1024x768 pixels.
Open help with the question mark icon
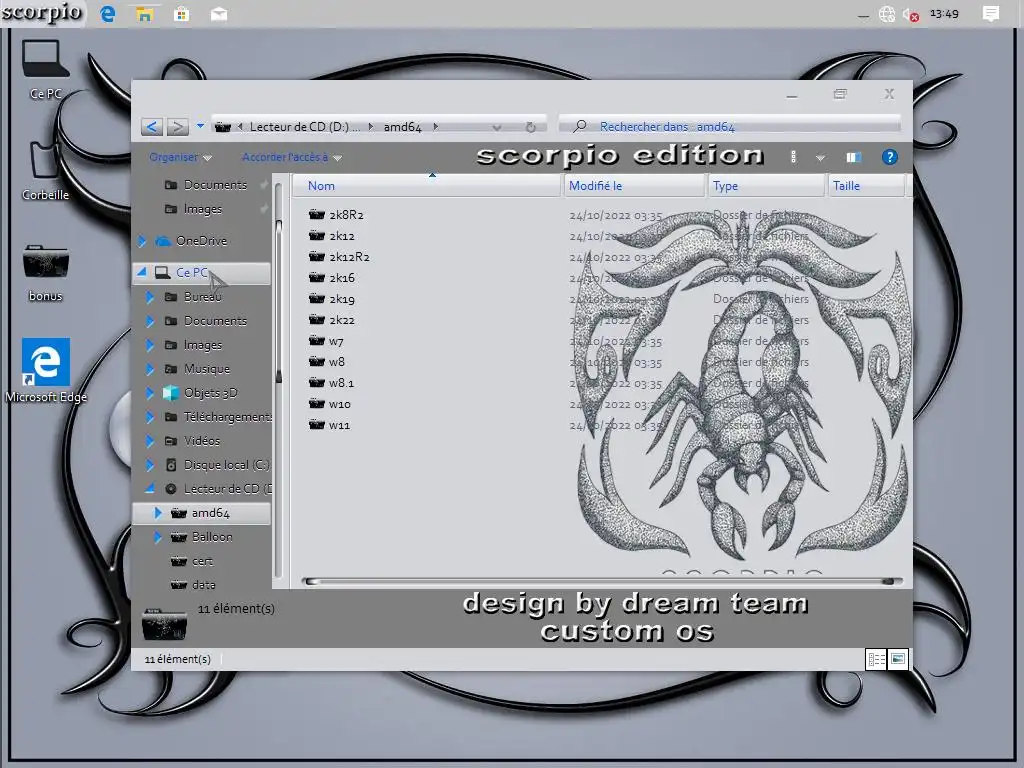click(x=889, y=157)
